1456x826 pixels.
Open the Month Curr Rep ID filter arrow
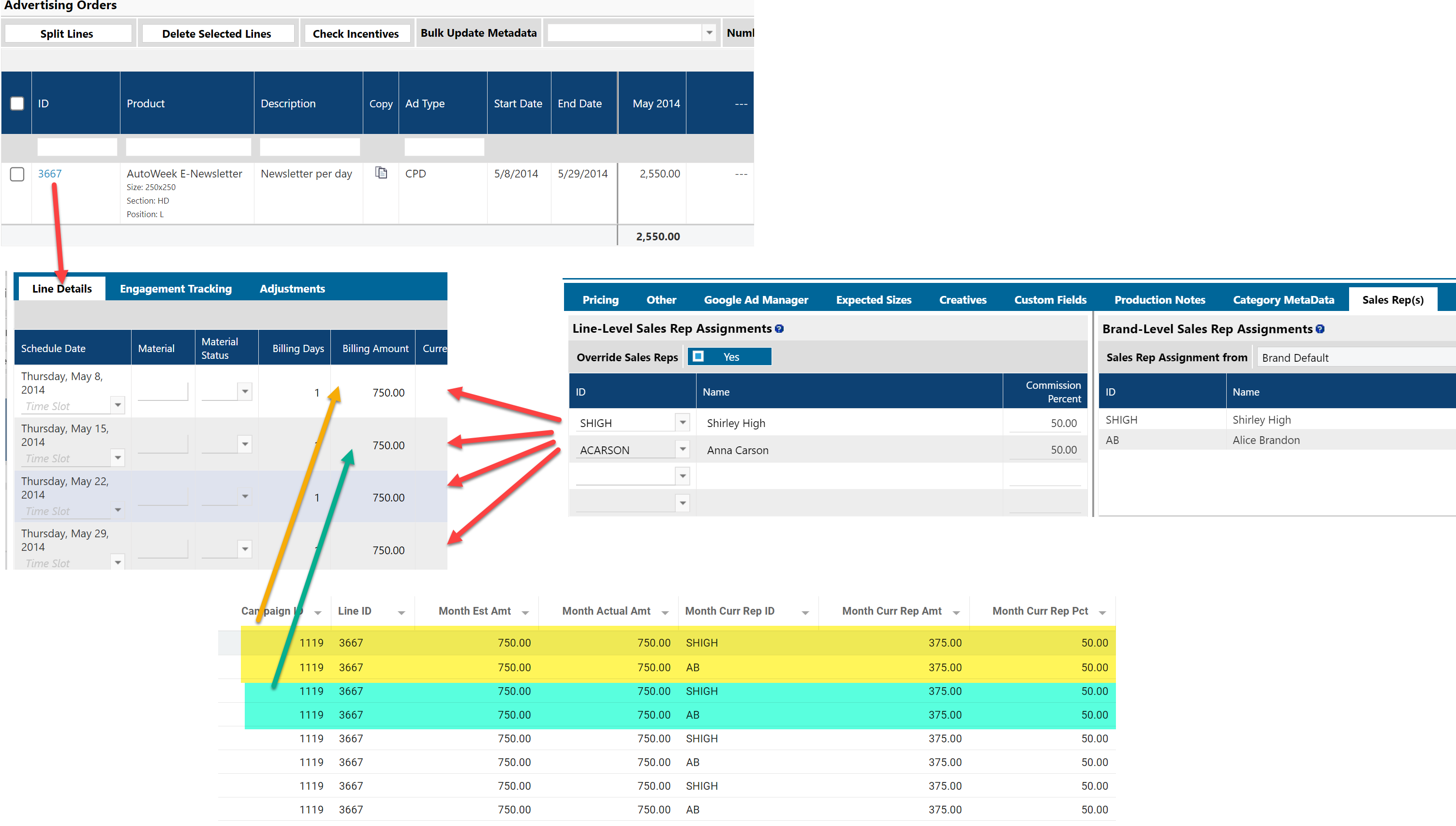(804, 613)
